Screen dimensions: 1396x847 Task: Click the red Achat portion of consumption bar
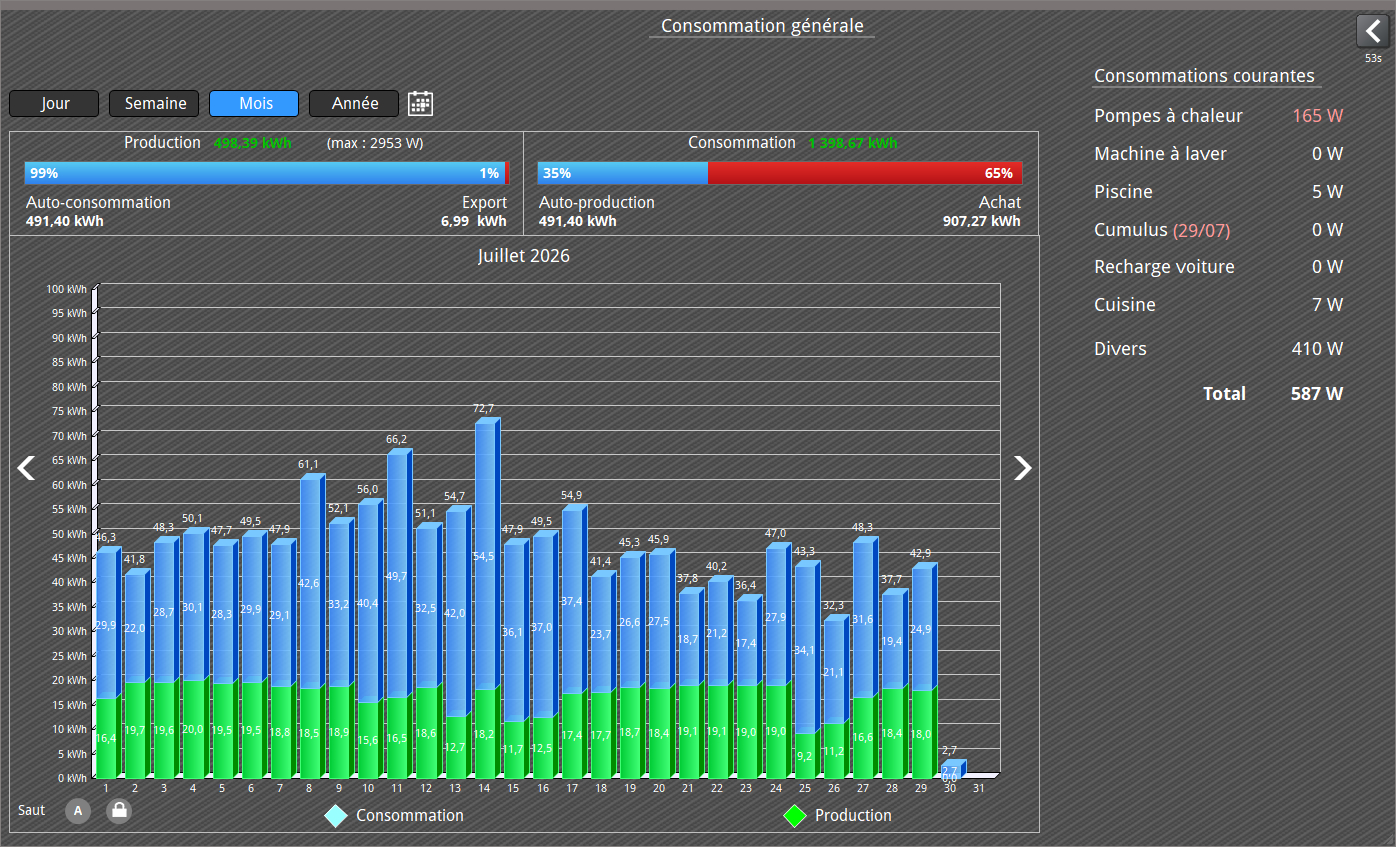[865, 173]
